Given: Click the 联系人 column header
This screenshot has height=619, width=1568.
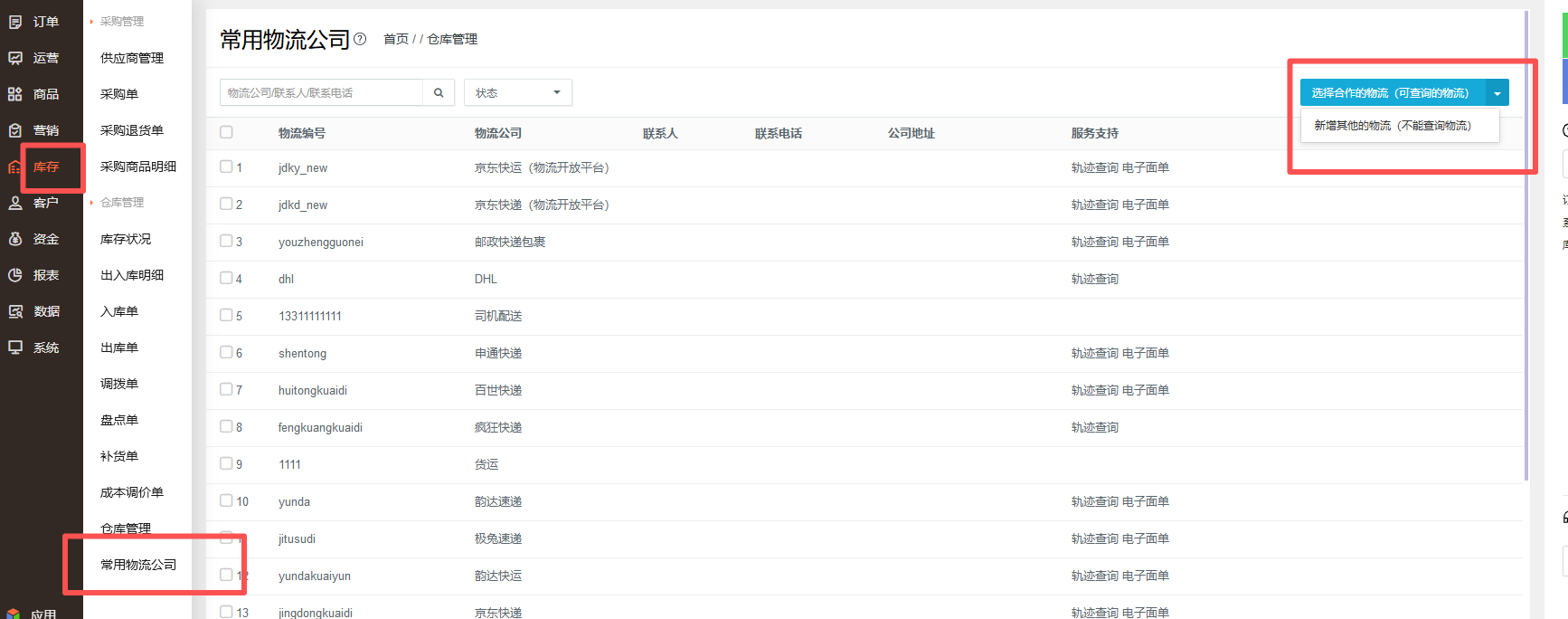Looking at the screenshot, I should point(660,133).
